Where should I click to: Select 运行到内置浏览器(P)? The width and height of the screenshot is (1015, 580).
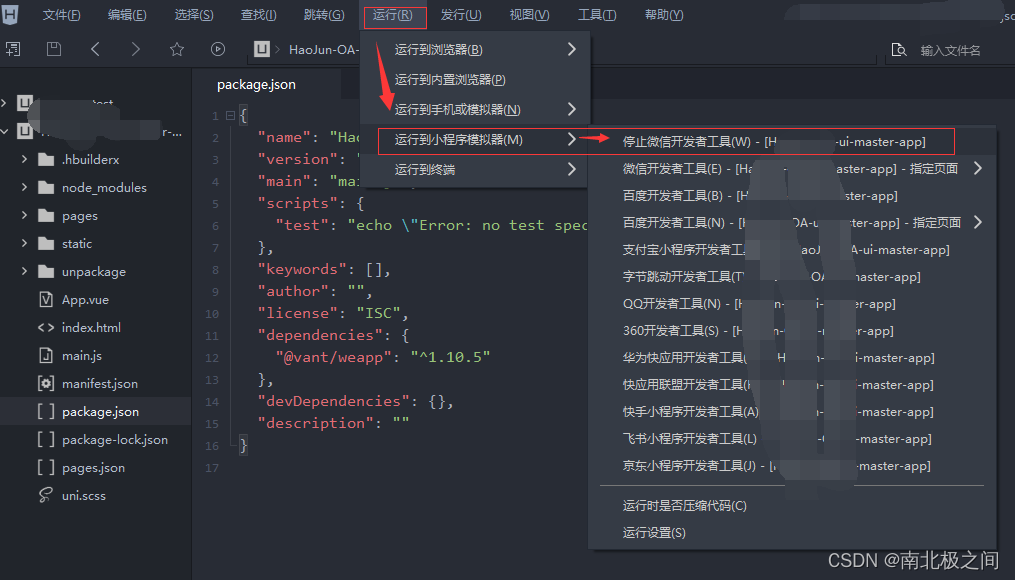pos(474,80)
